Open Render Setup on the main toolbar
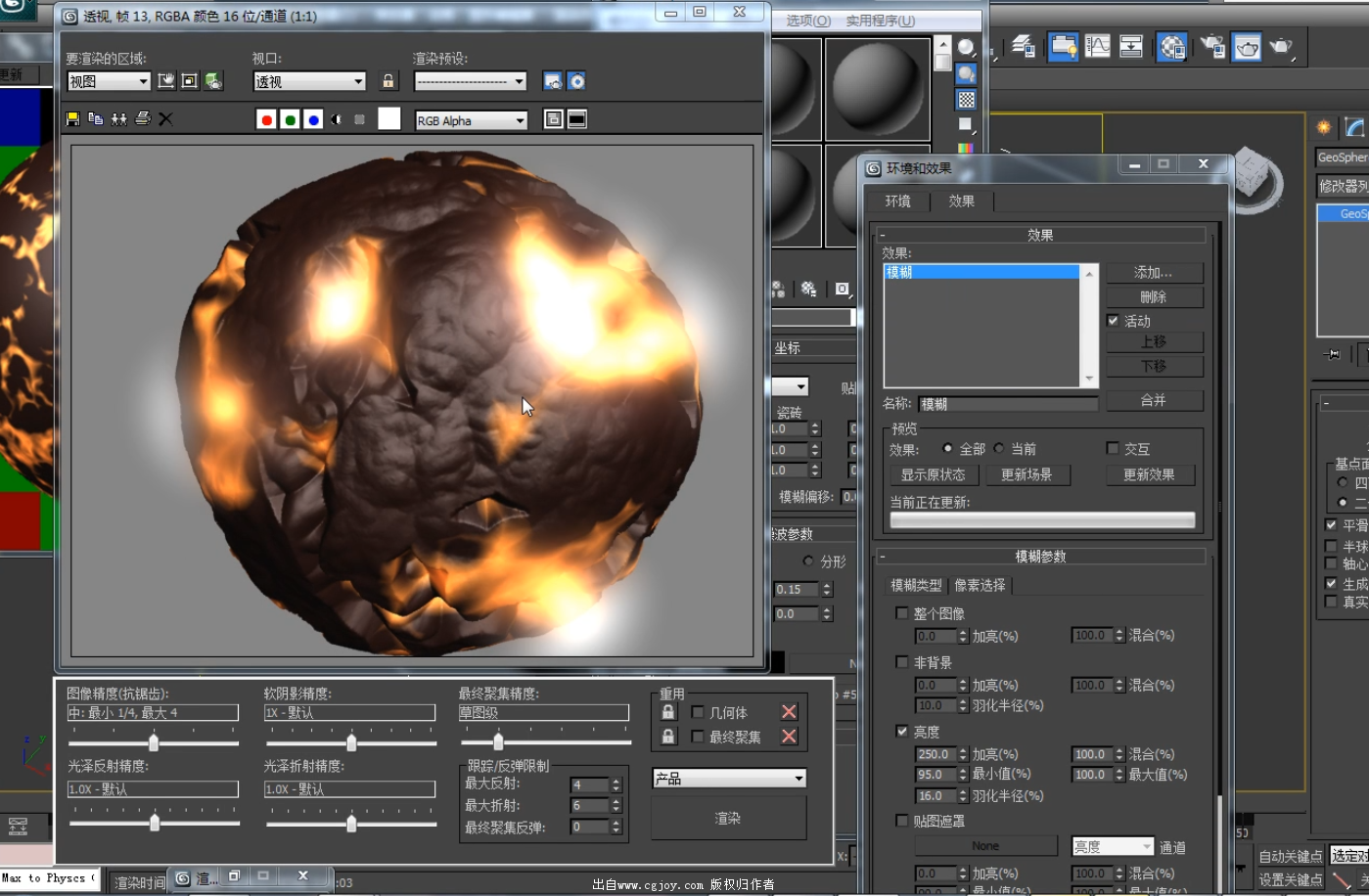The height and width of the screenshot is (896, 1369). point(1212,46)
